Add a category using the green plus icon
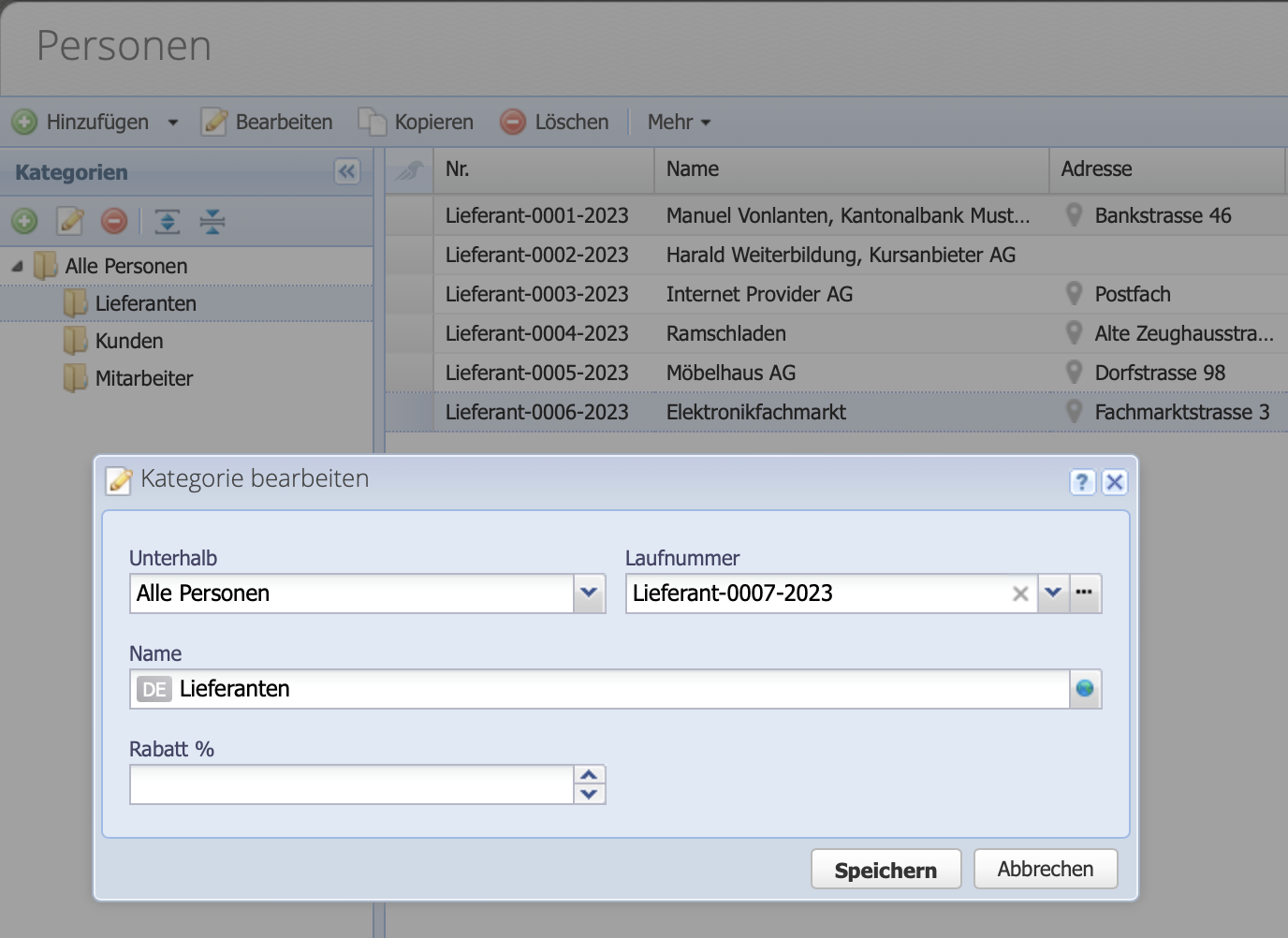Screen dimensions: 1288x938 [x=24, y=221]
